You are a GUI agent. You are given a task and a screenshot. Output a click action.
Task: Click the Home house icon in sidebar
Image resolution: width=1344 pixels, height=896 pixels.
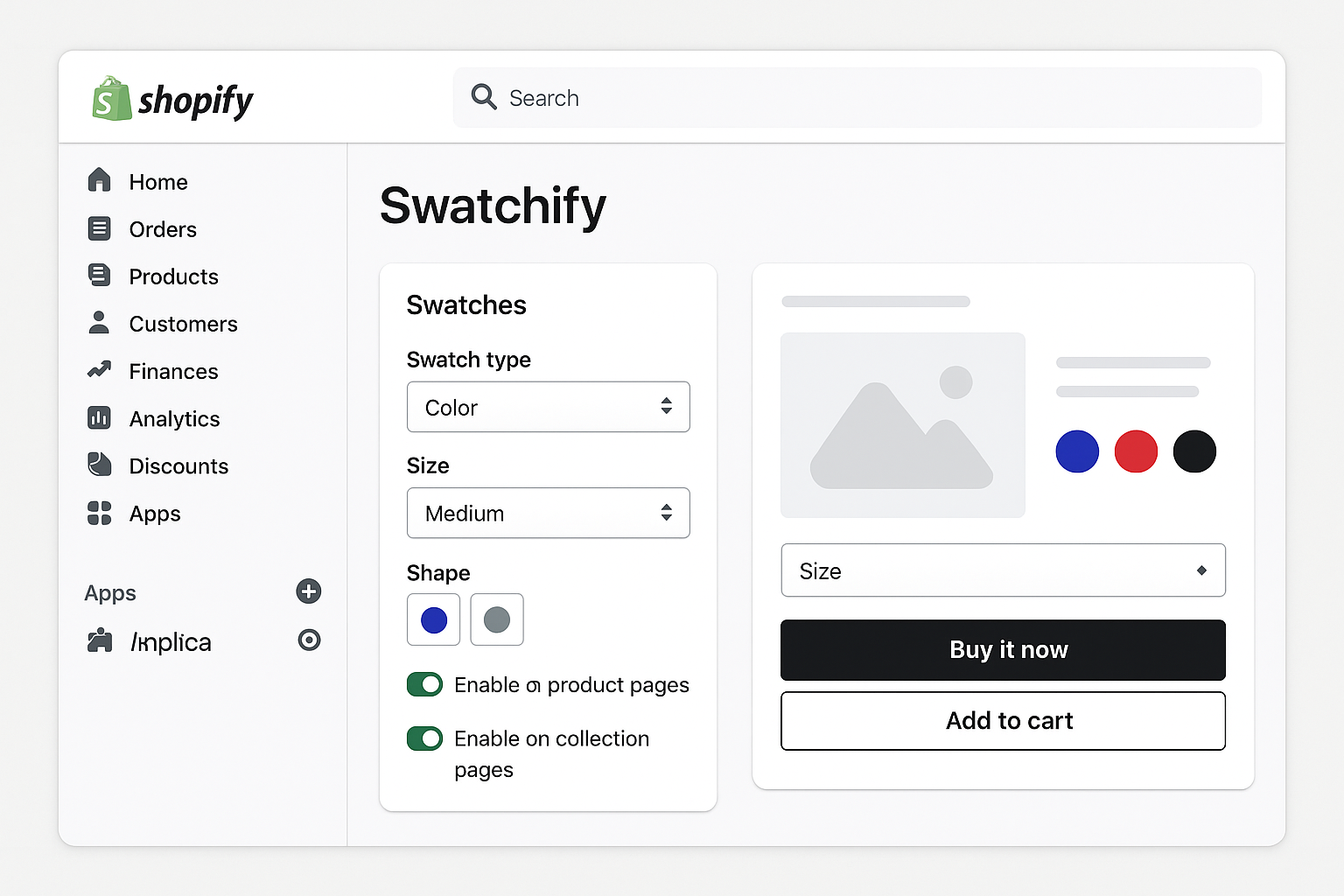[100, 180]
